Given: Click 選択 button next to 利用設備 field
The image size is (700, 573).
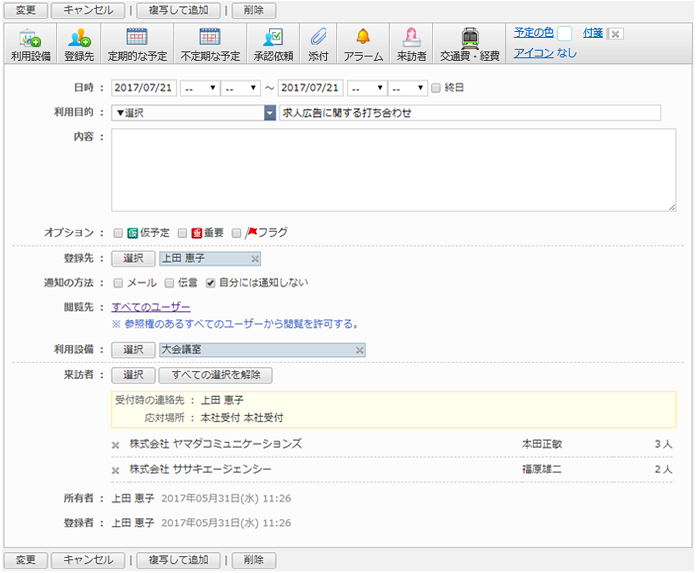Looking at the screenshot, I should [x=133, y=349].
